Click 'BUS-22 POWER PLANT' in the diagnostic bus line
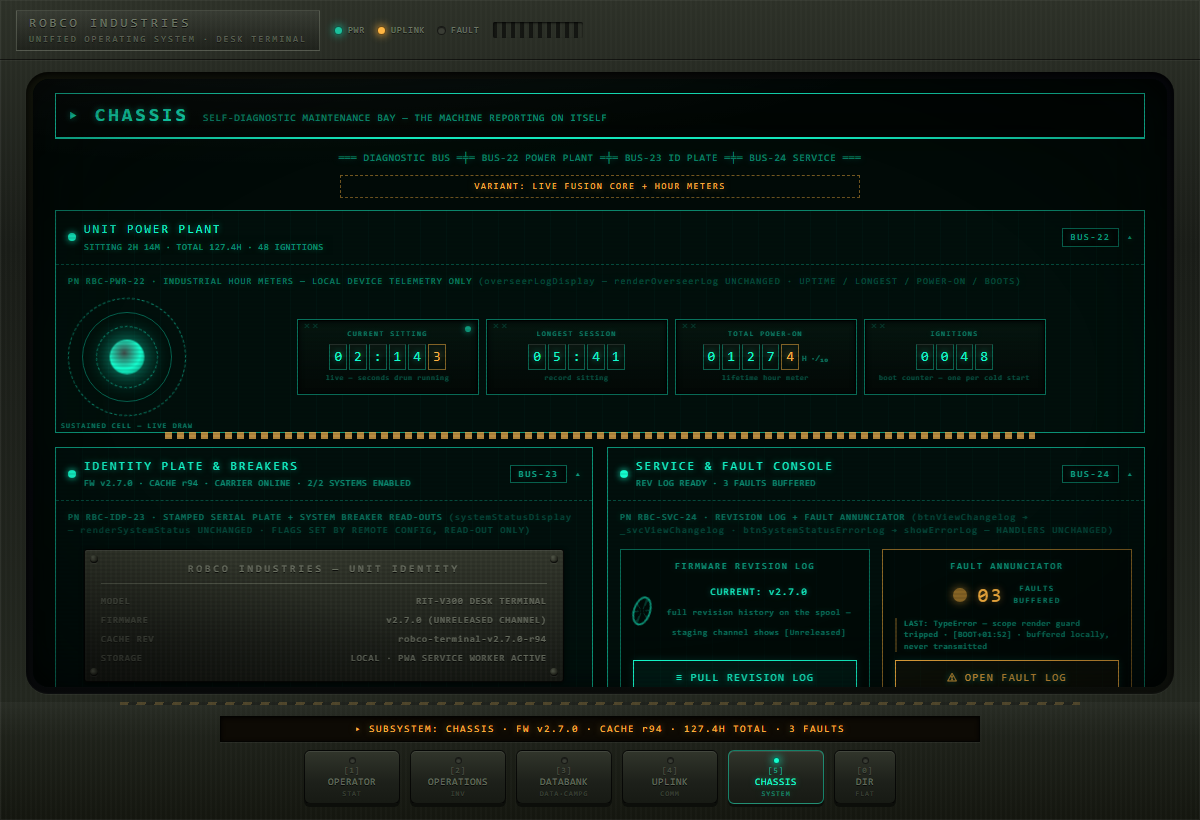This screenshot has width=1200, height=820. 537,158
